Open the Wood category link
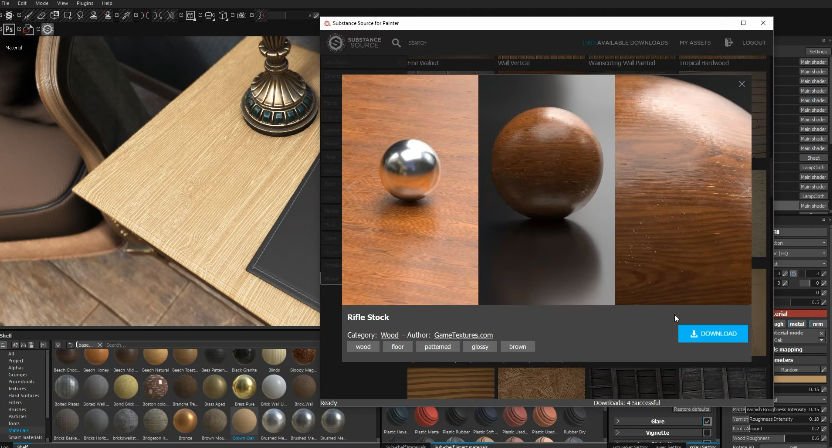The image size is (832, 448). coord(389,335)
